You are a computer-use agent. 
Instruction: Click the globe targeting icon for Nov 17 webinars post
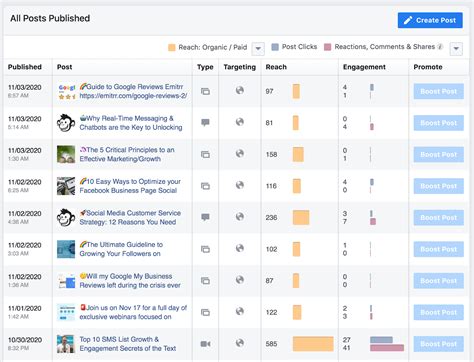(240, 311)
